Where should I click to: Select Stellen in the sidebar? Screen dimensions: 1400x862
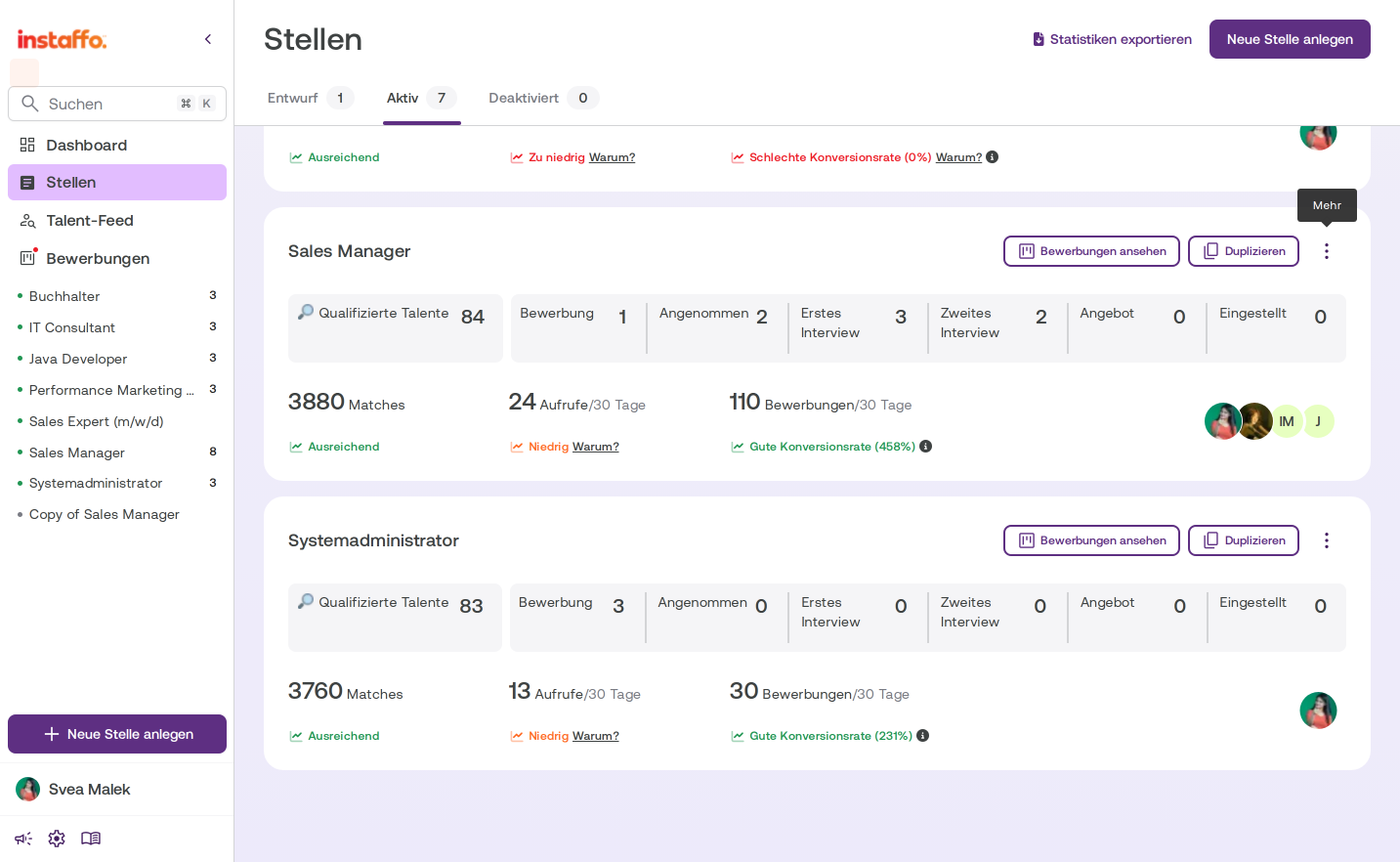(x=117, y=183)
